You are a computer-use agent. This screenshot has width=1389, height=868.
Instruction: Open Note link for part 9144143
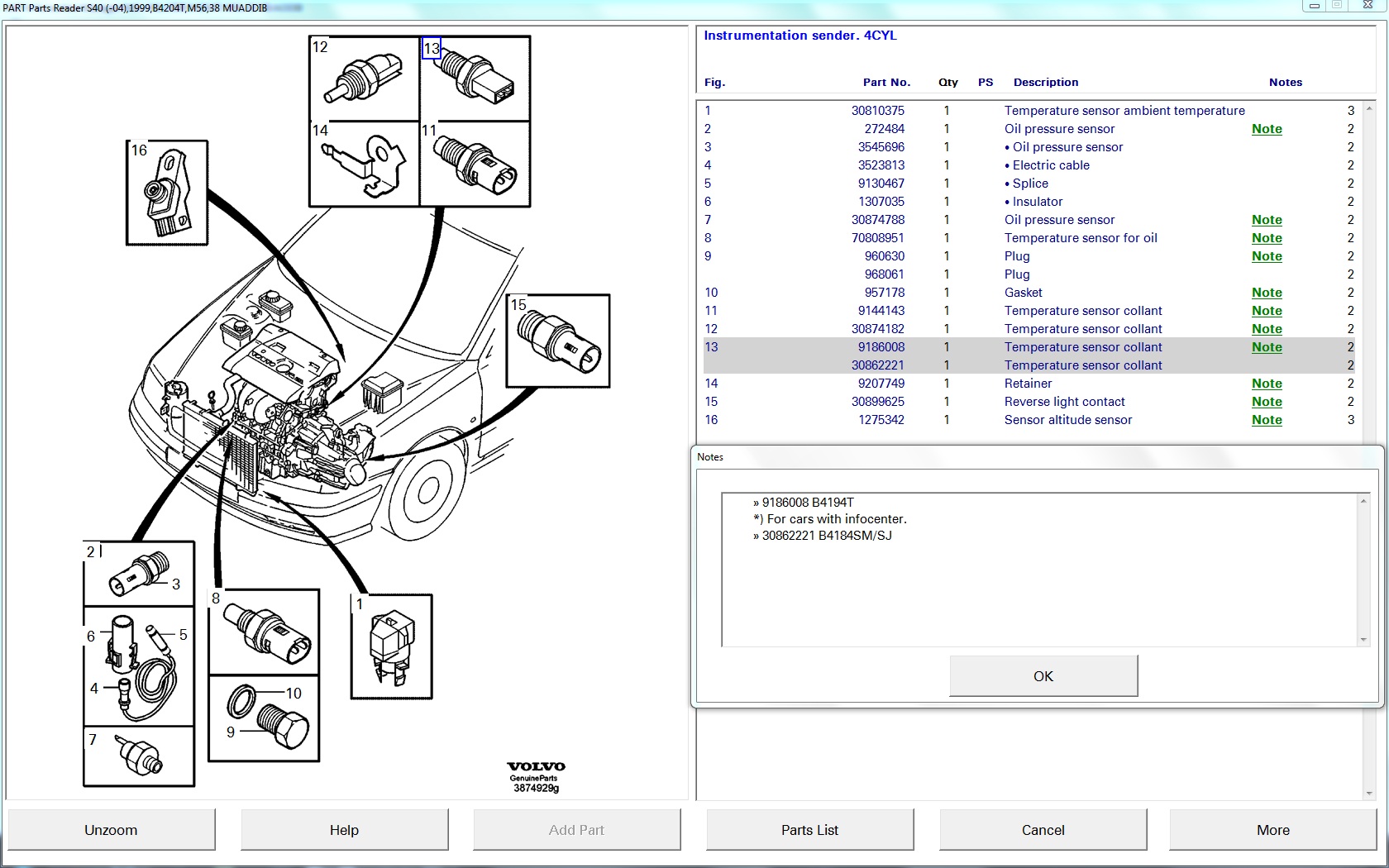1267,311
